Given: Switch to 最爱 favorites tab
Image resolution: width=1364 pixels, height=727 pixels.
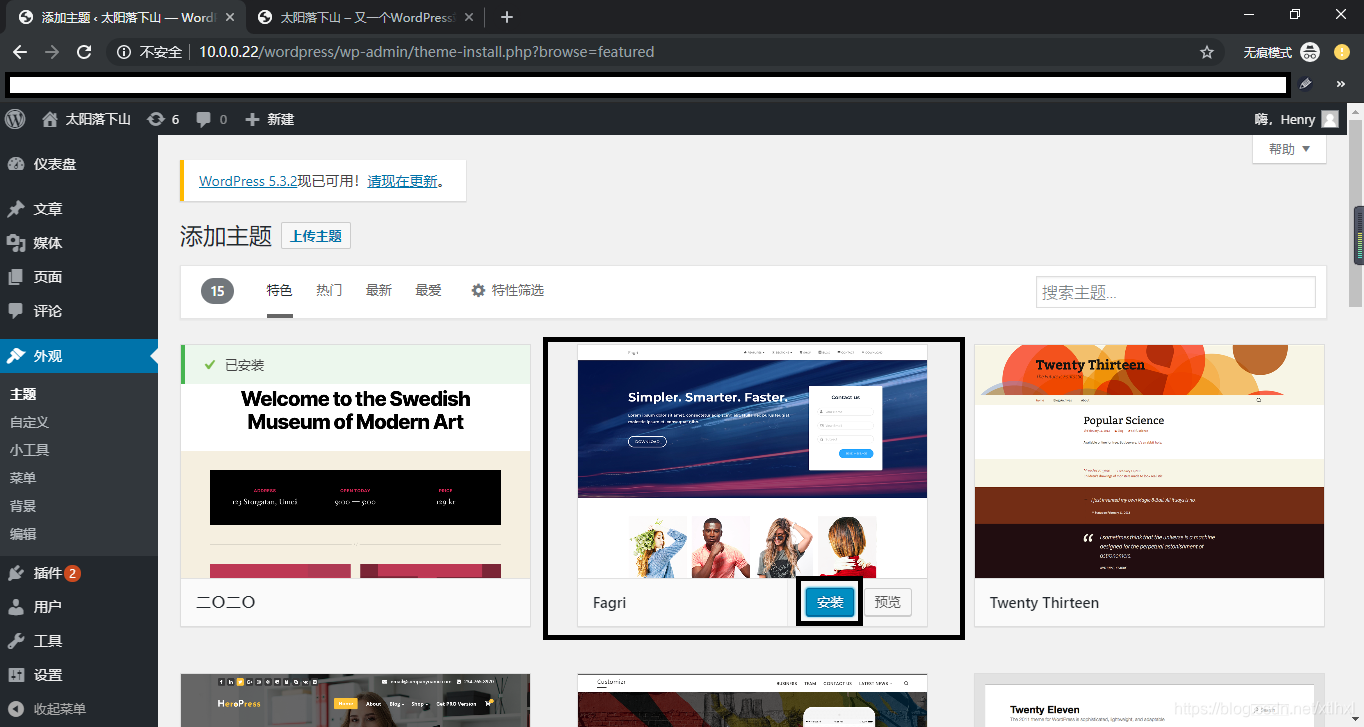Looking at the screenshot, I should coord(428,290).
